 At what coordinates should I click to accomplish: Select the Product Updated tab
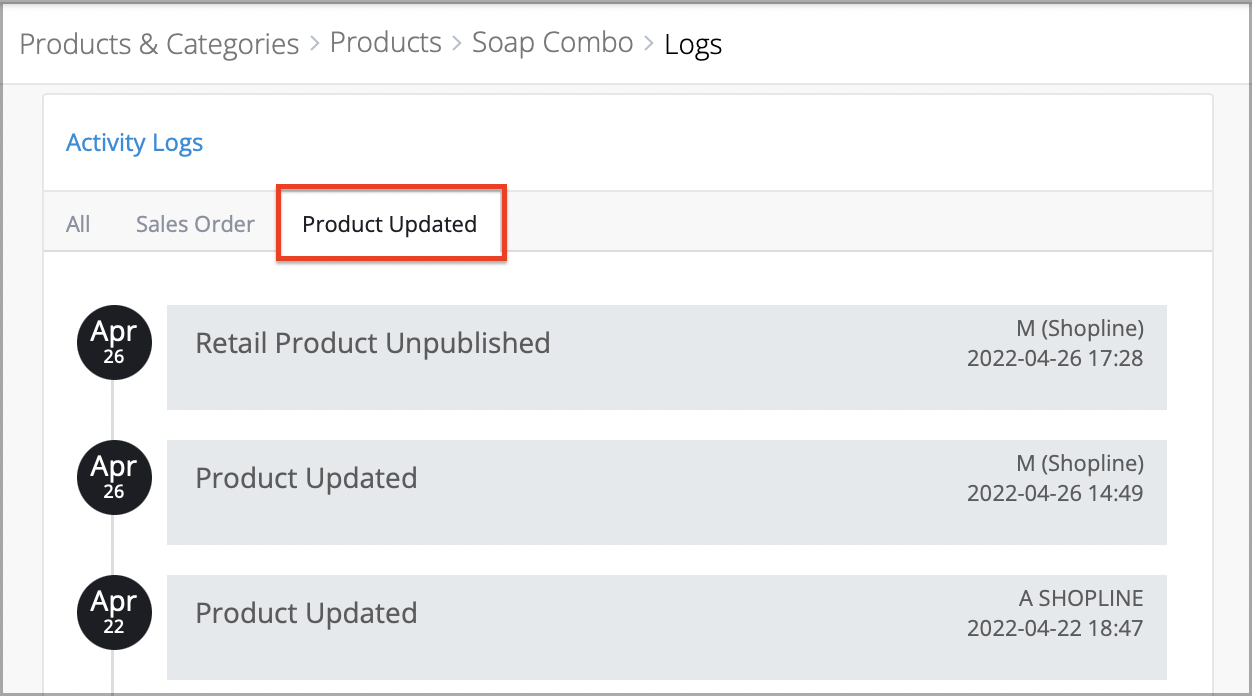(x=390, y=224)
